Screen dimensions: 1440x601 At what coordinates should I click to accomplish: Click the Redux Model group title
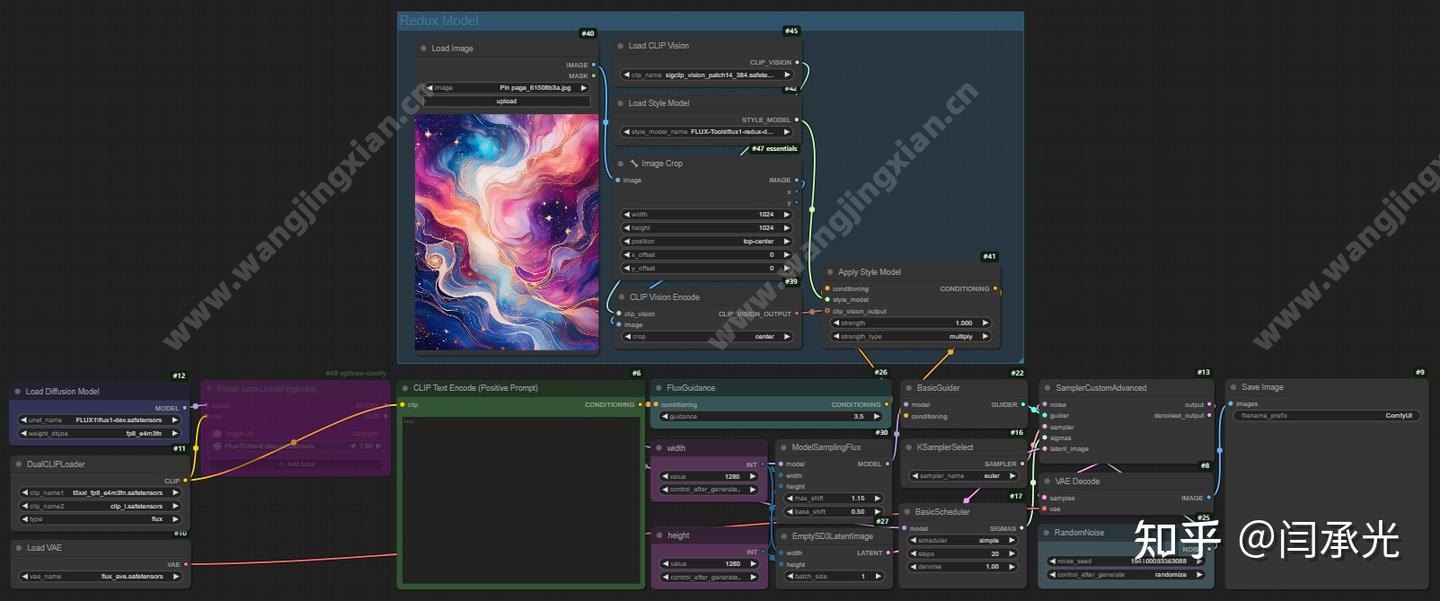click(x=439, y=20)
